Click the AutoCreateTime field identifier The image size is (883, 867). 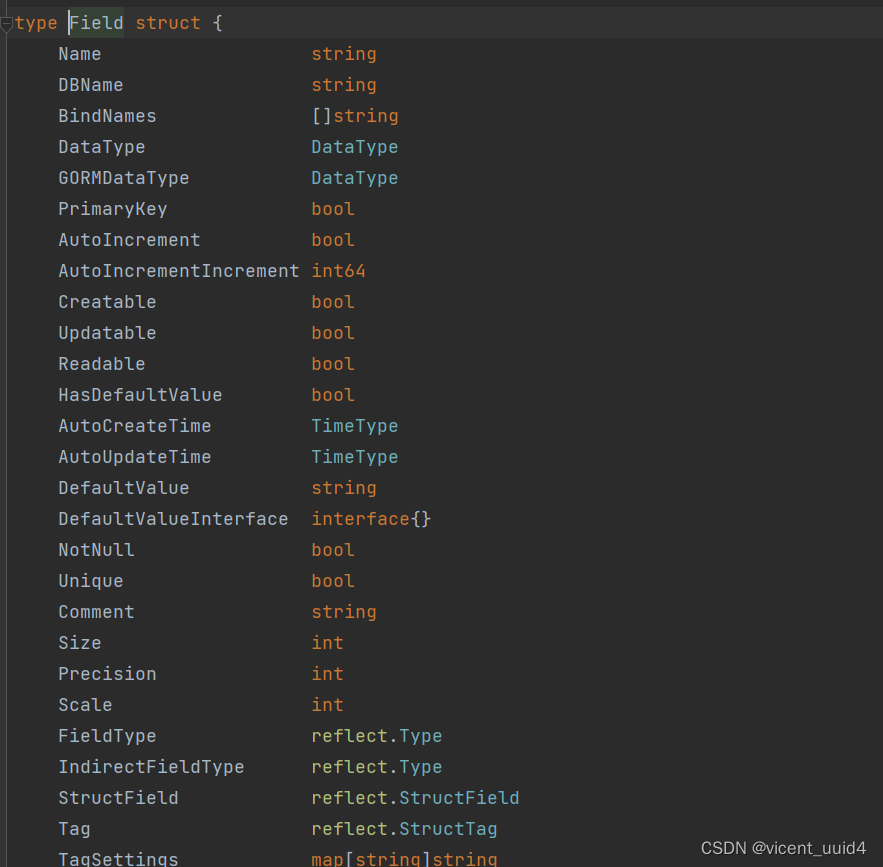[135, 426]
